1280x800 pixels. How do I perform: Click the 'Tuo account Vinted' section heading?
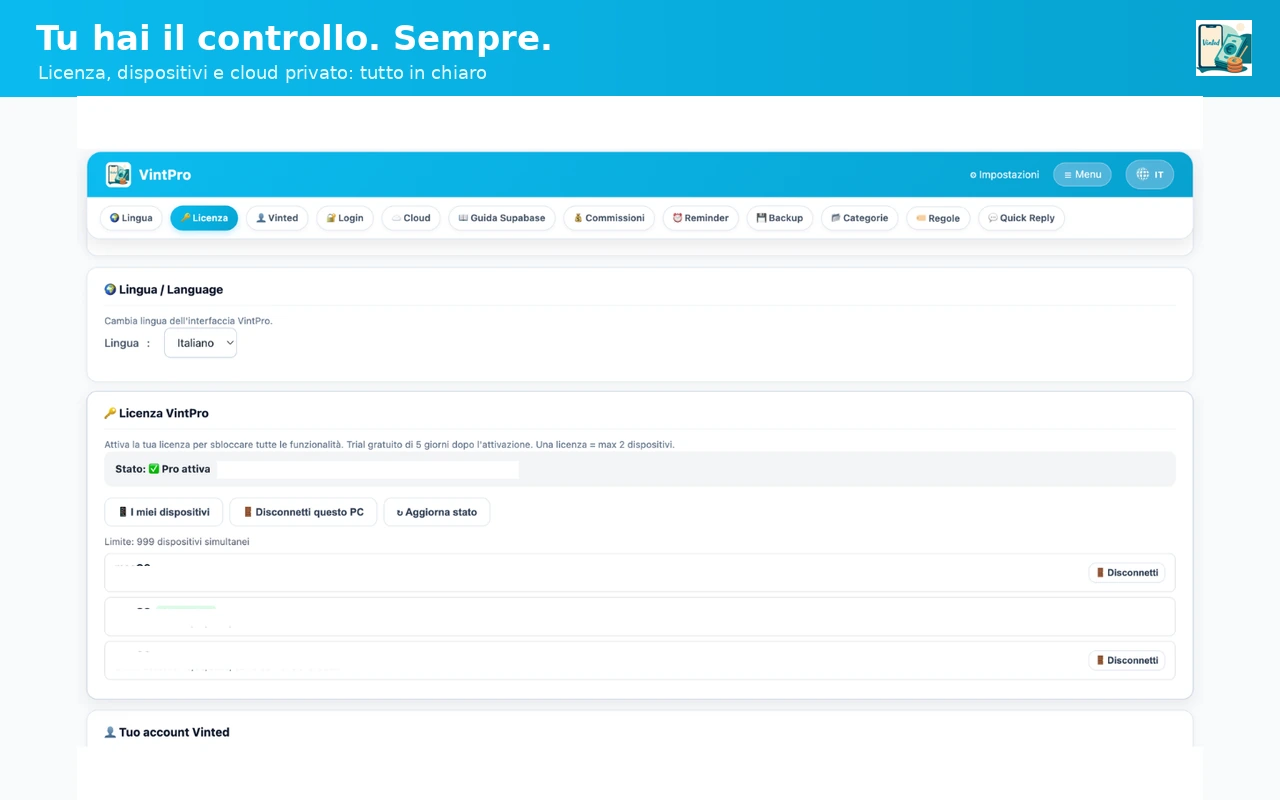174,732
